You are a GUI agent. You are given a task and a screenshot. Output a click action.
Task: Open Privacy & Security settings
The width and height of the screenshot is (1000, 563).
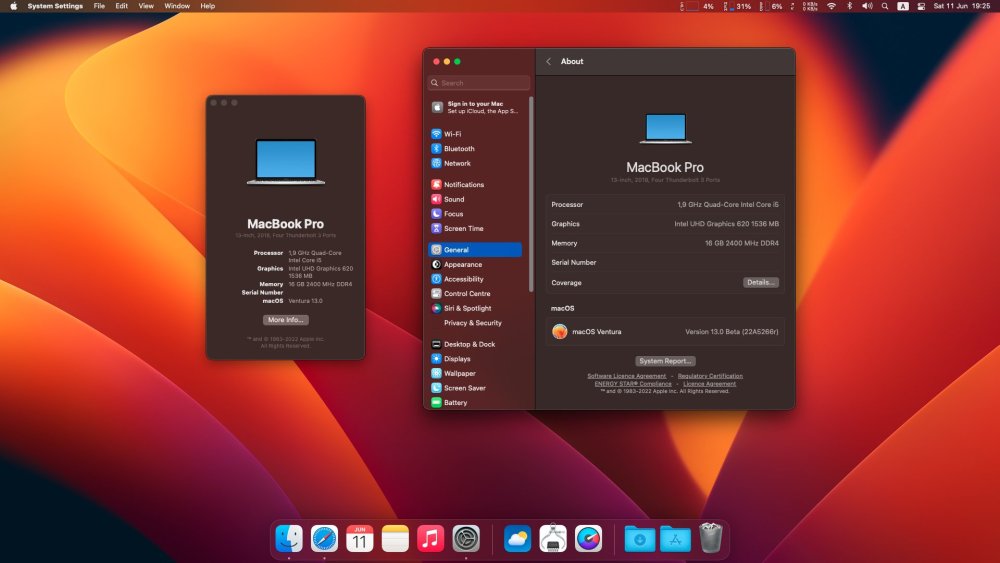pyautogui.click(x=475, y=323)
